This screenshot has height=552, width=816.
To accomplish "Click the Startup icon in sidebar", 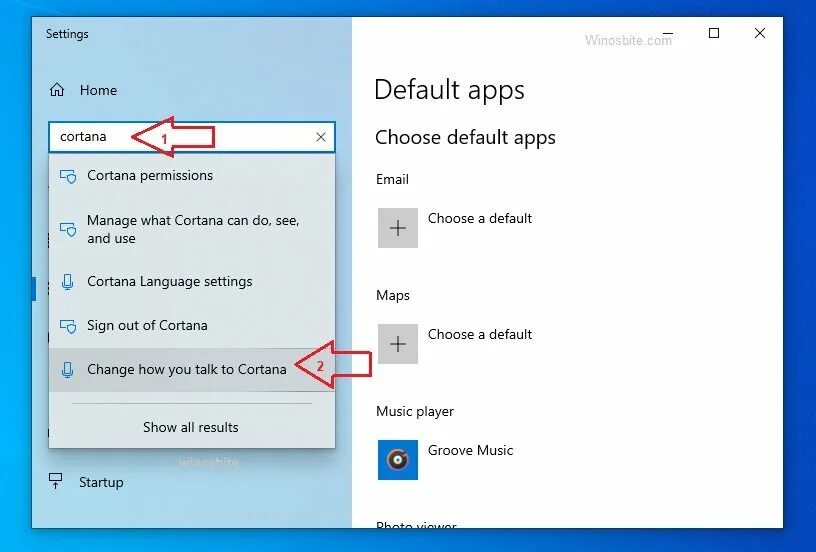I will (x=56, y=481).
